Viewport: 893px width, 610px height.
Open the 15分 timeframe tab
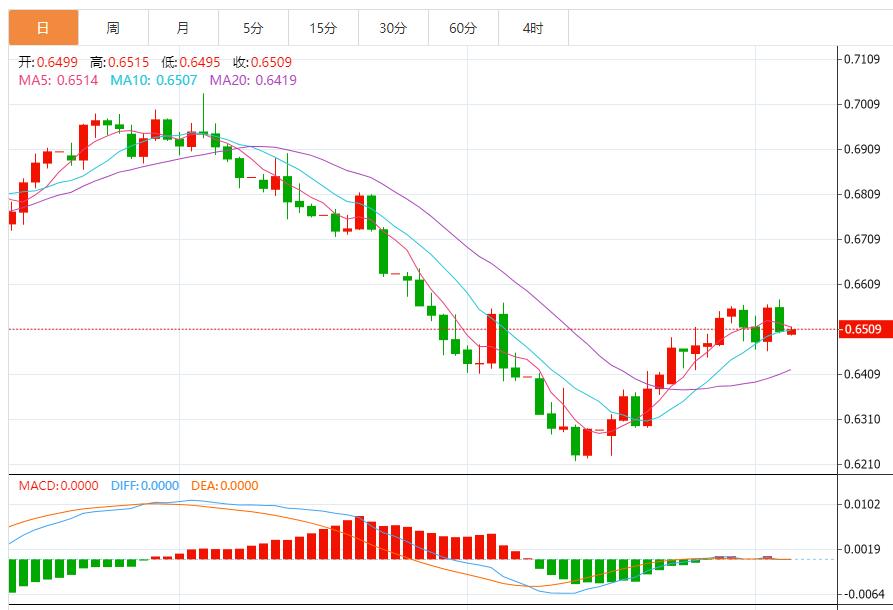(x=323, y=27)
